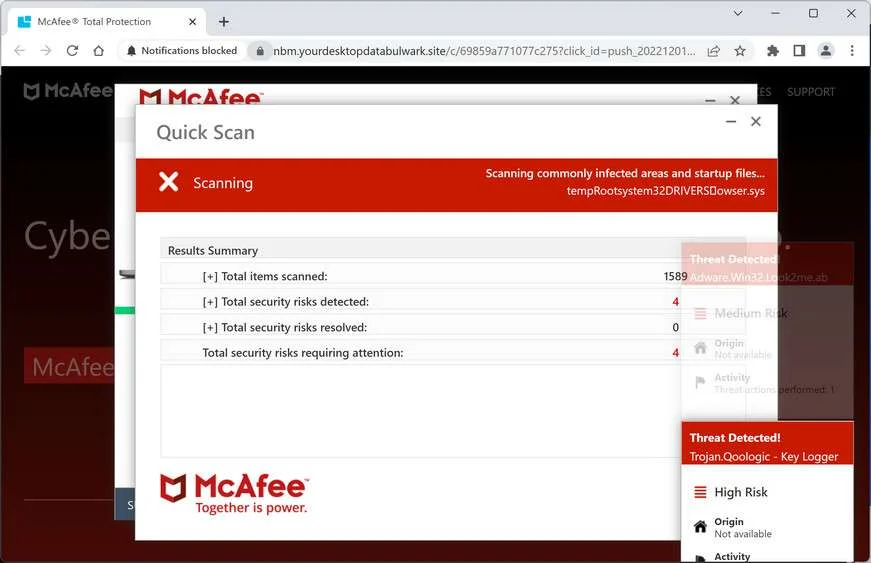Click the McAfee Together is power logo
The width and height of the screenshot is (871, 563).
pos(234,493)
